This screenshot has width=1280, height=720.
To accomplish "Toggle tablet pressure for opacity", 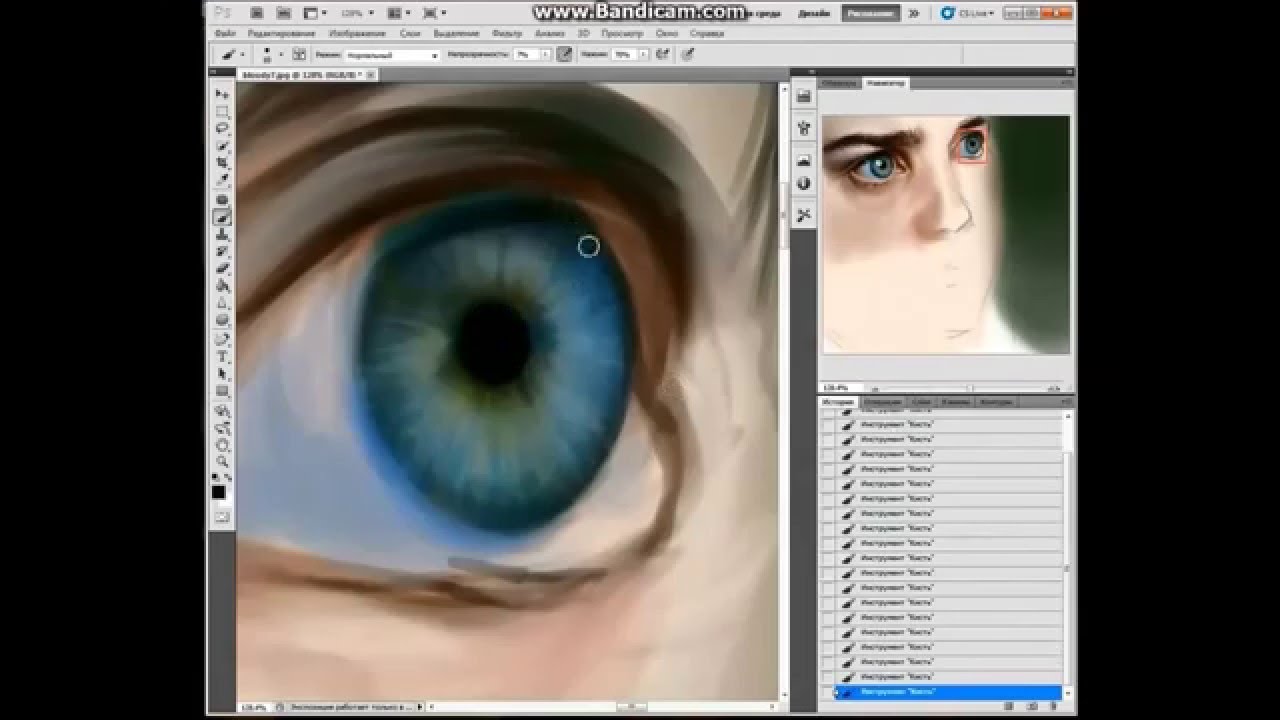I will click(564, 55).
